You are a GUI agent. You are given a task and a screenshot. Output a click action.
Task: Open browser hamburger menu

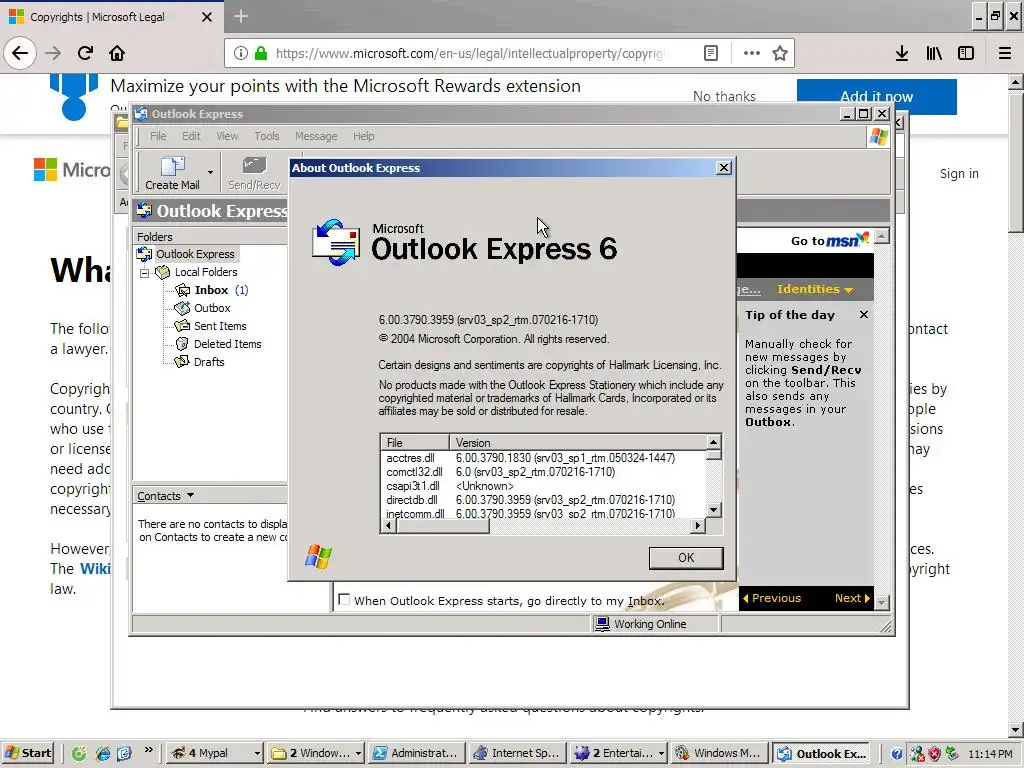click(1004, 53)
